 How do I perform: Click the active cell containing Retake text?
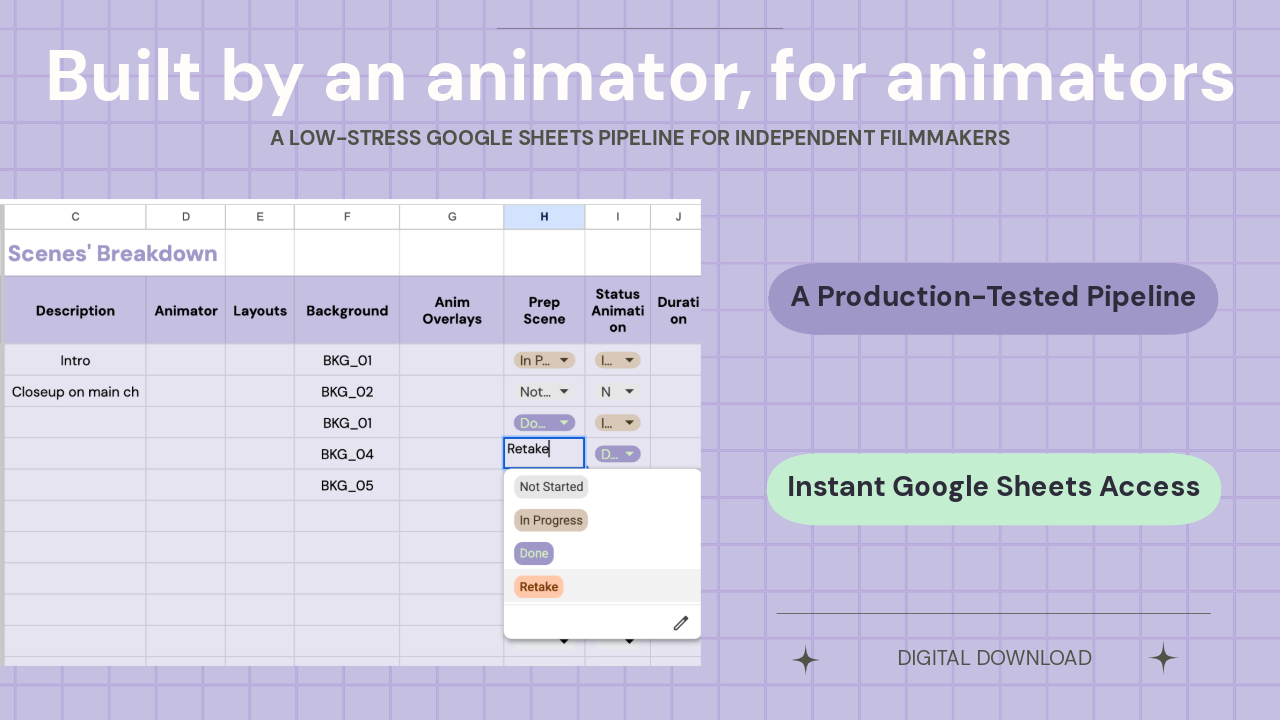544,453
